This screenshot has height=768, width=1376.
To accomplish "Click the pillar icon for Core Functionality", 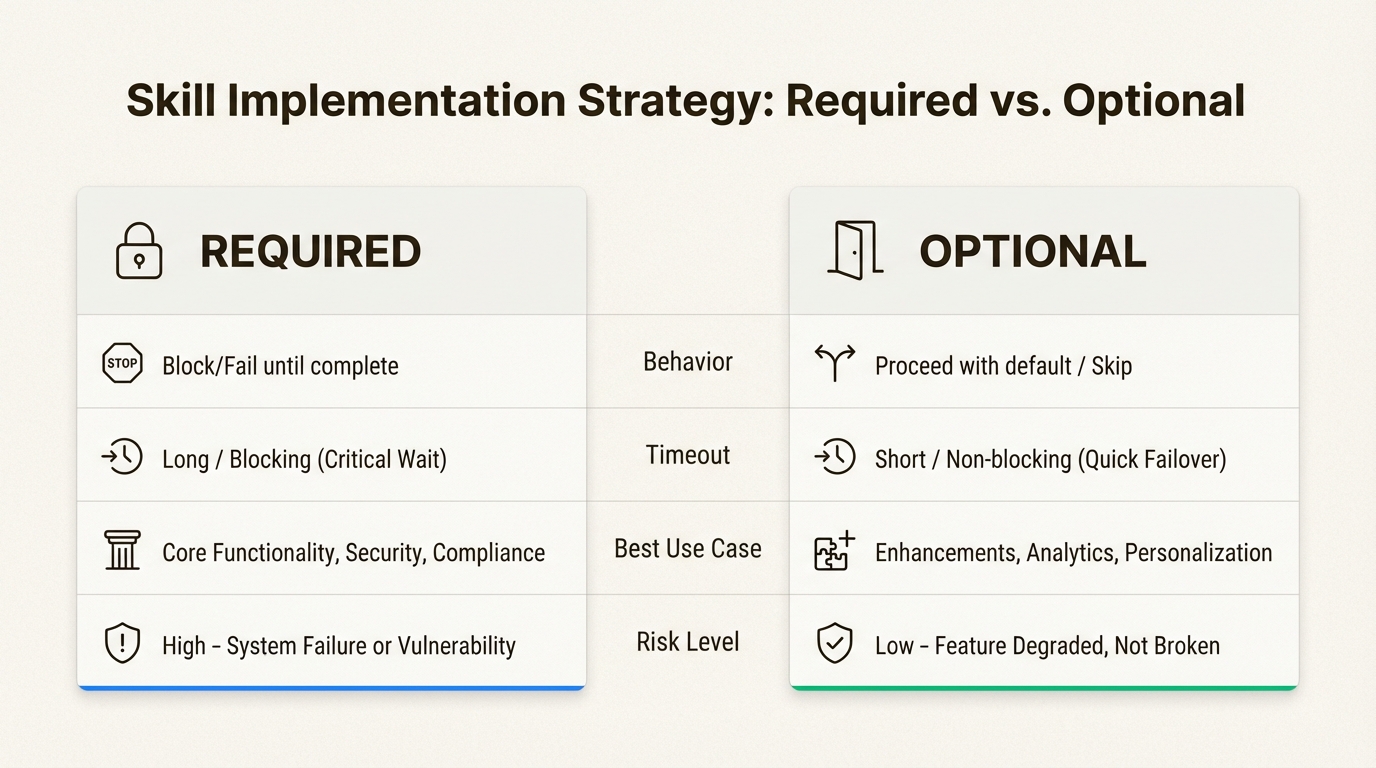I will (122, 551).
